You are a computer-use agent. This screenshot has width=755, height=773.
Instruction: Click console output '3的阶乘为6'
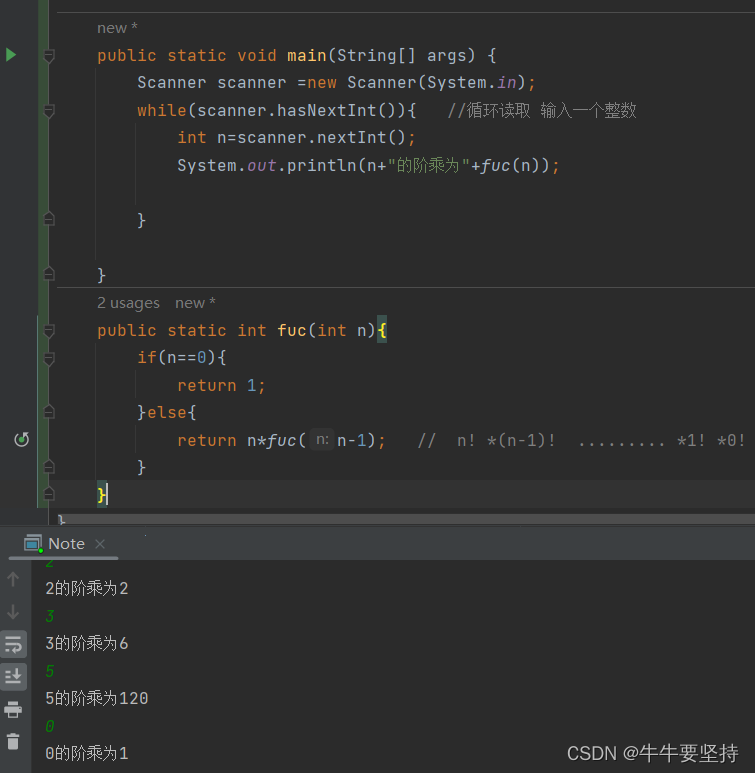[x=87, y=643]
